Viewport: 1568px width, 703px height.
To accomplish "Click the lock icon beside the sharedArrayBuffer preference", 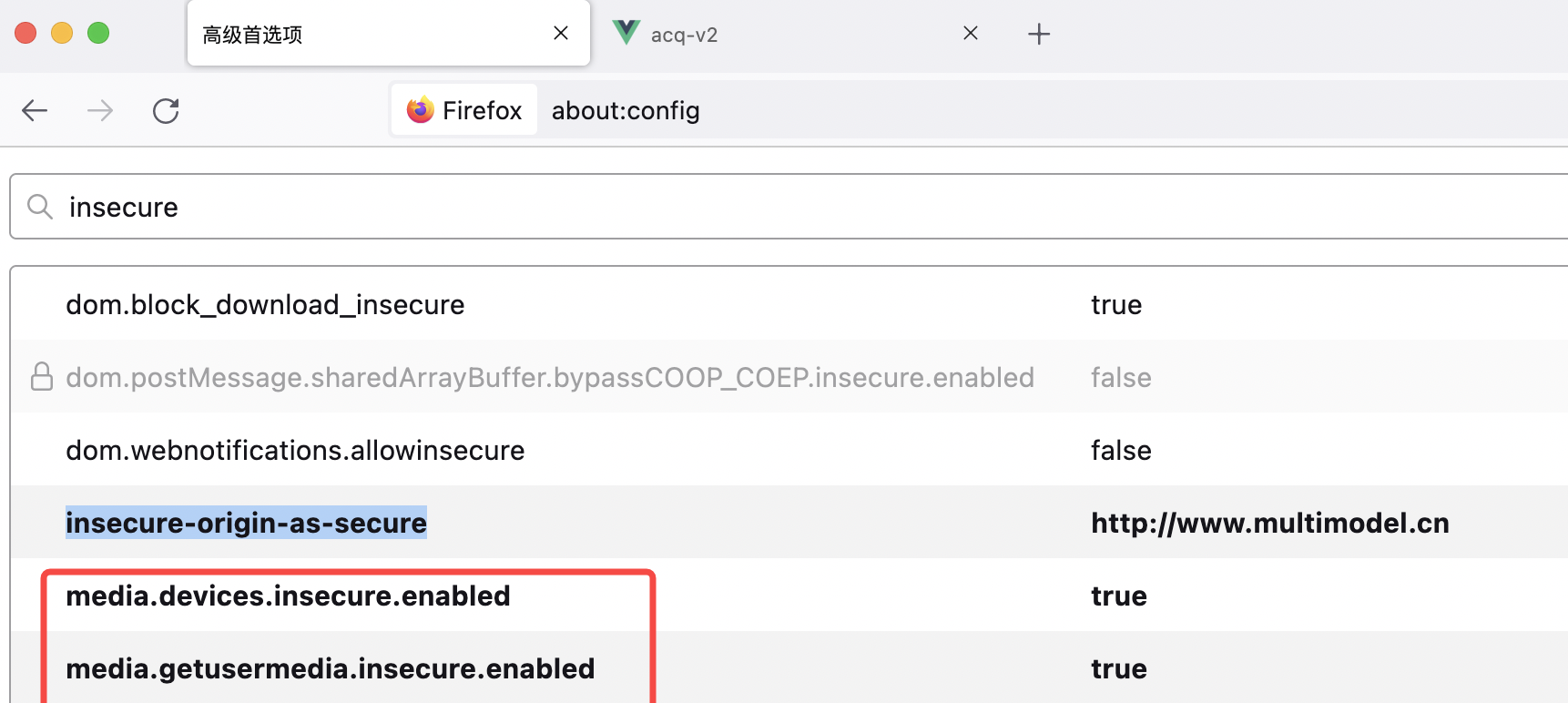I will [41, 377].
